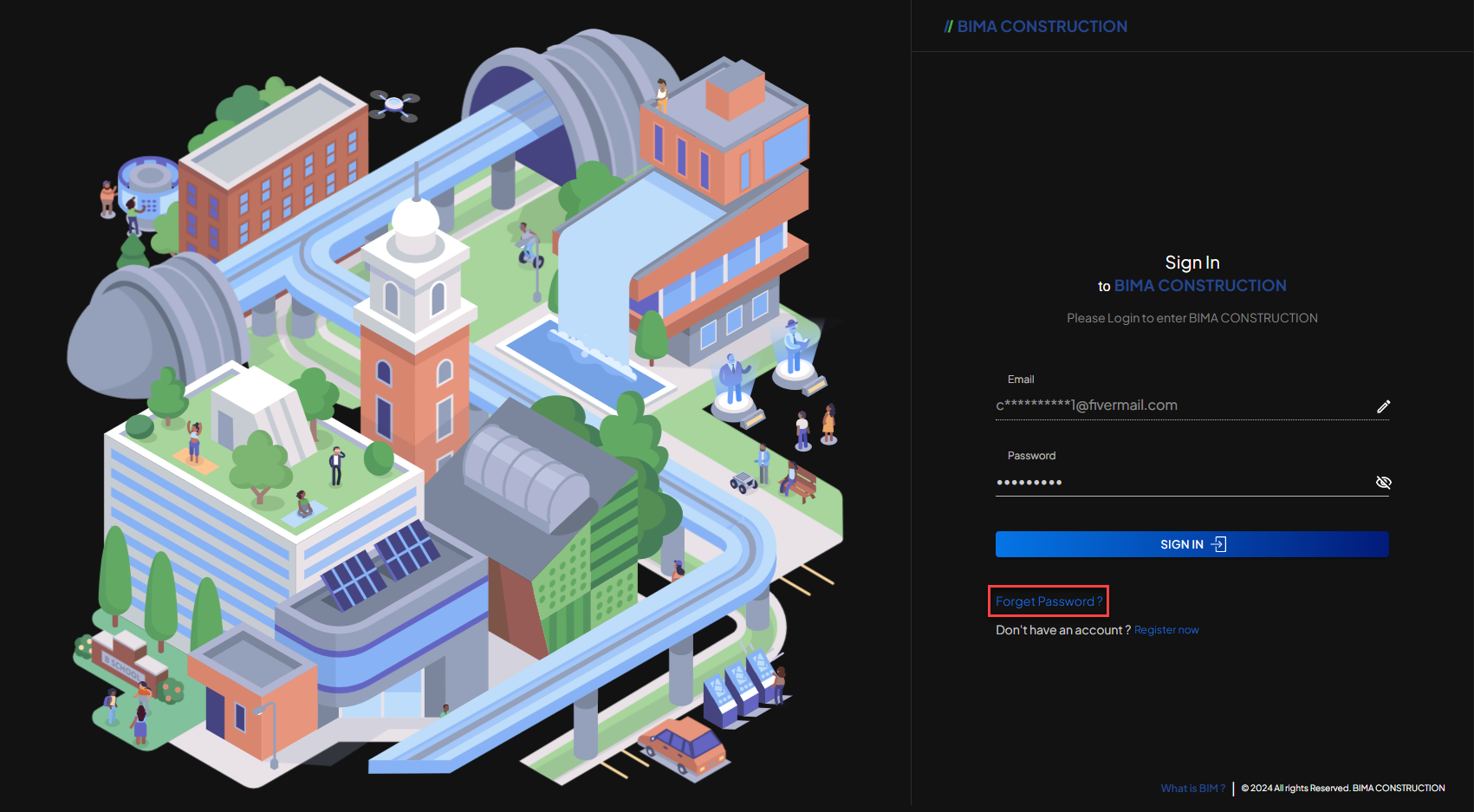Click the pencil edit icon beside the email
Screen dimensions: 1474x812
click(1383, 406)
